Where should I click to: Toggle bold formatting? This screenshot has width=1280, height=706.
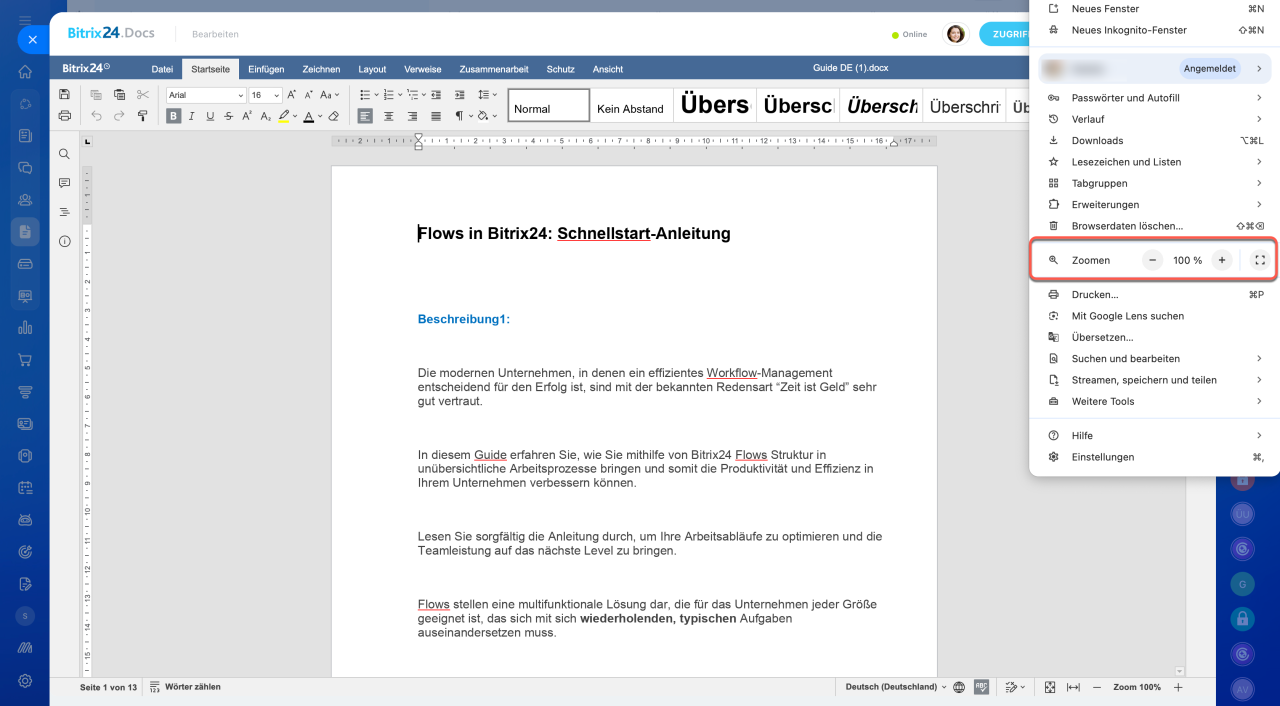click(174, 116)
